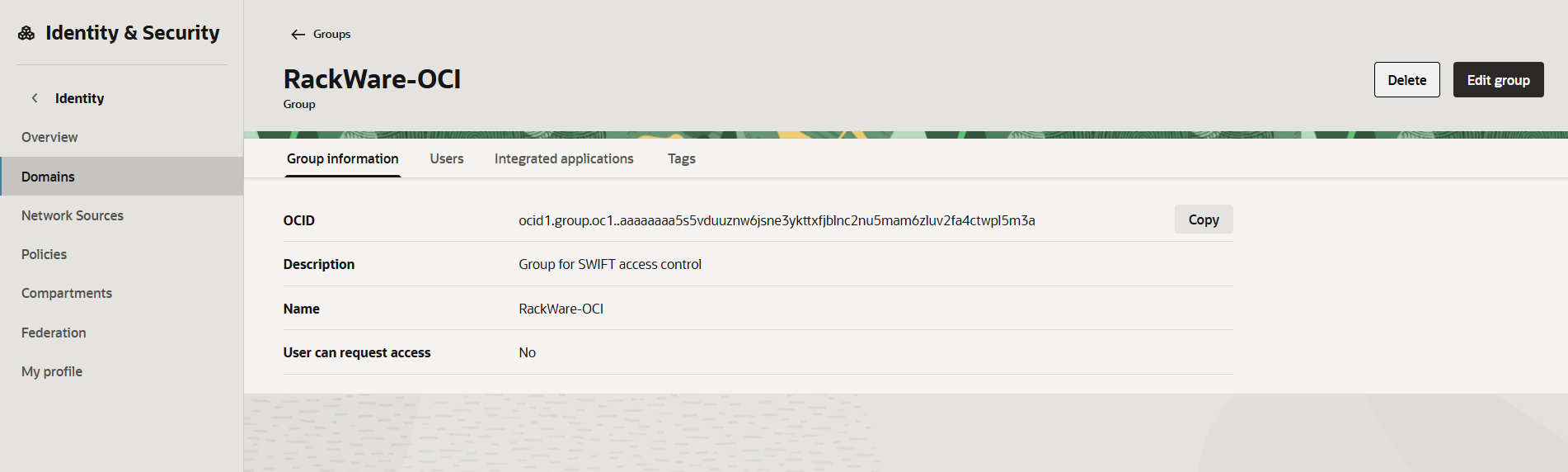
Task: Open the Identity & Security heading
Action: tap(132, 33)
